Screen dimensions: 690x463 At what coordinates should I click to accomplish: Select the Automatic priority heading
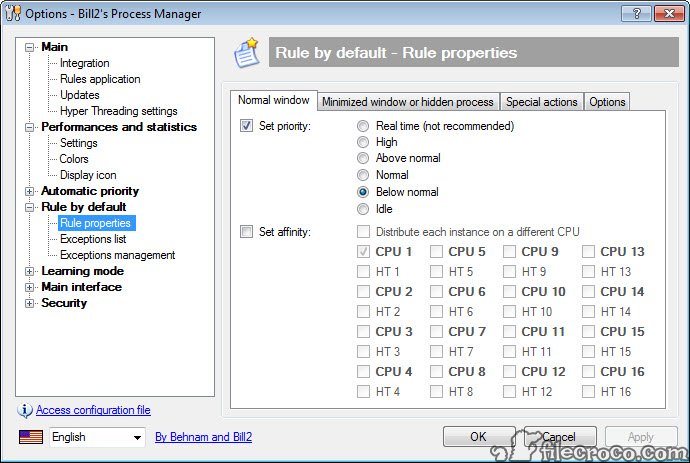[90, 191]
